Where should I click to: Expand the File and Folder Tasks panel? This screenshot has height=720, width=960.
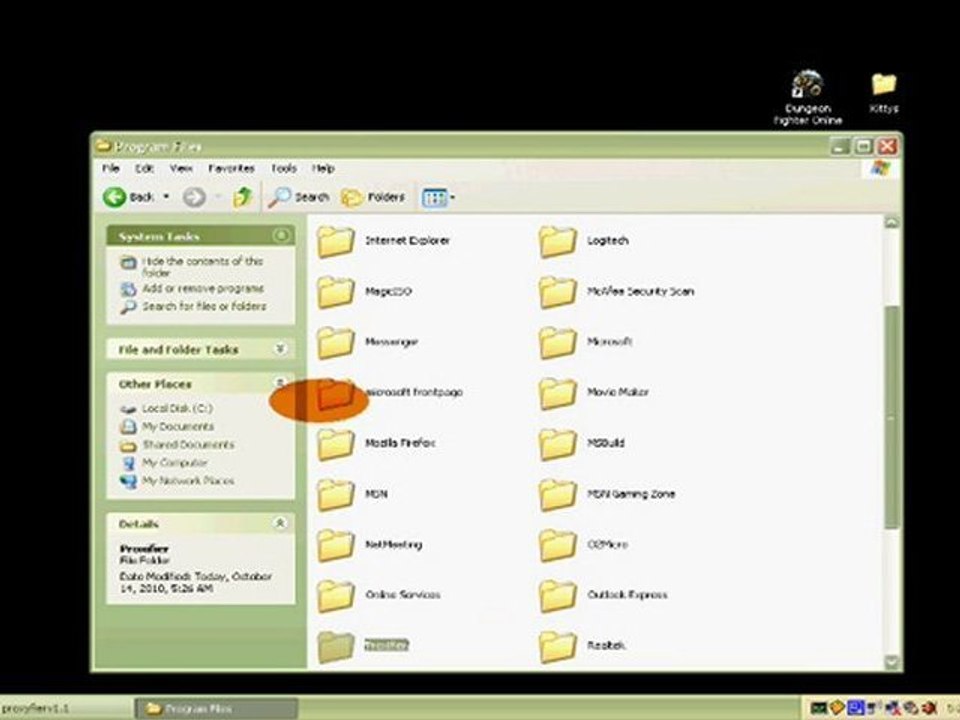[280, 349]
